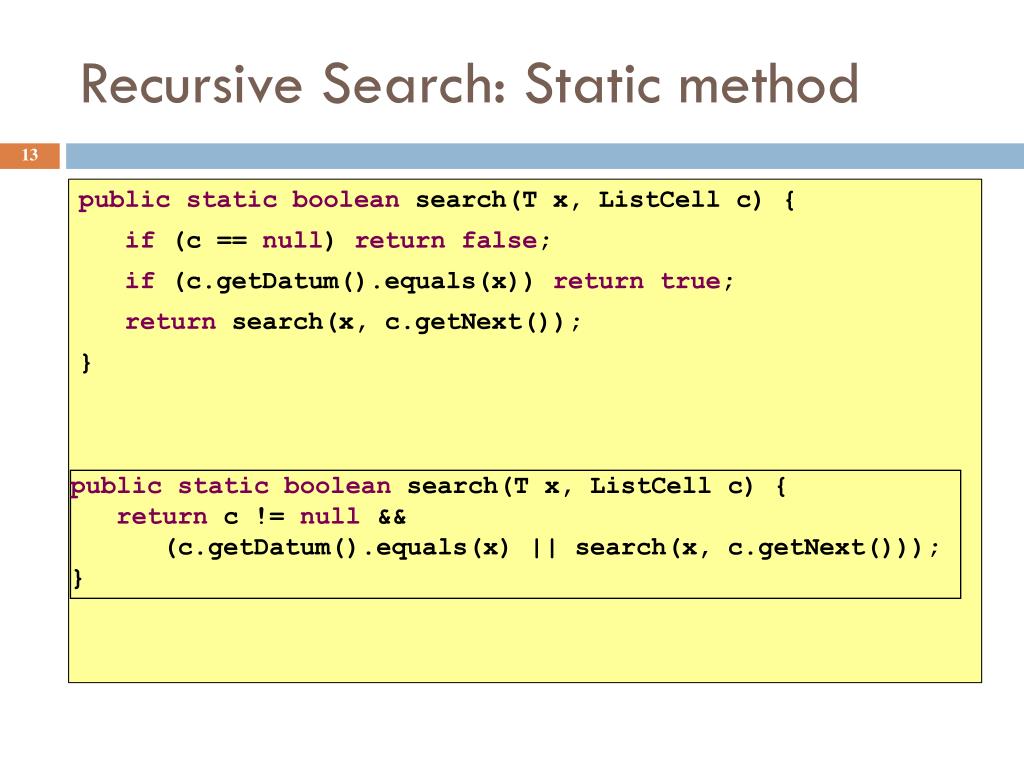This screenshot has height=768, width=1024.
Task: Click the 'return c != null &&' line
Action: click(x=261, y=517)
